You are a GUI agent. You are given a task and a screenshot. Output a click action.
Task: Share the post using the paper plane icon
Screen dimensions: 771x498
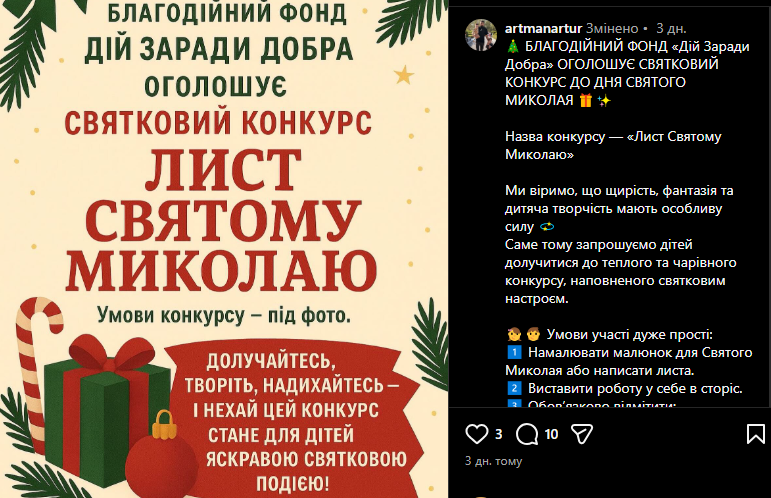[582, 434]
